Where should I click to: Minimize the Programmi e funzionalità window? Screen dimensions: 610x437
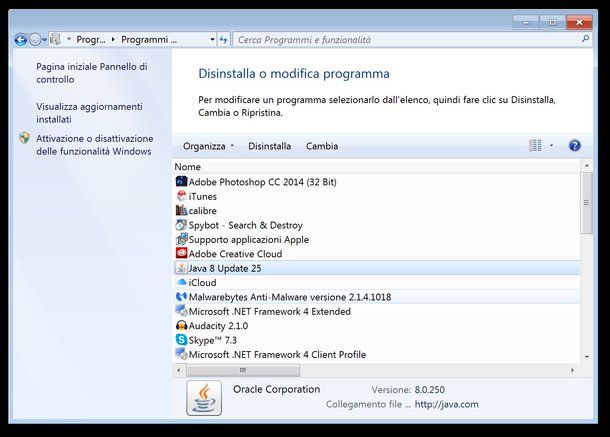coord(526,22)
